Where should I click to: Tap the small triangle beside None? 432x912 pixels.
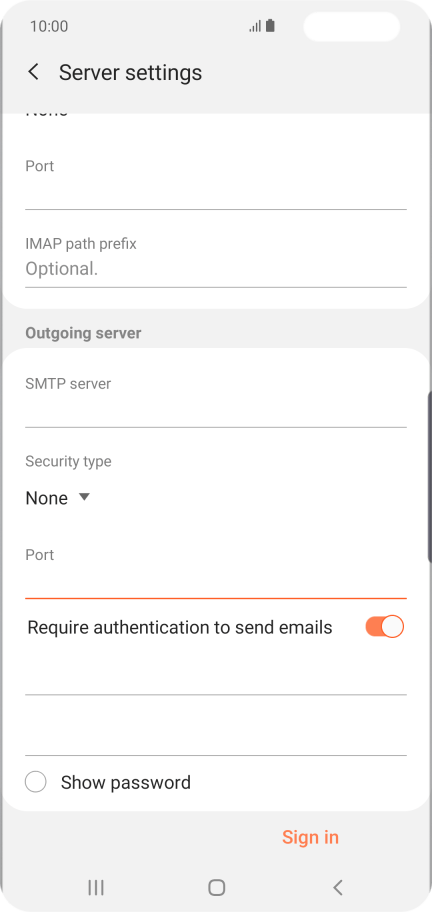84,497
